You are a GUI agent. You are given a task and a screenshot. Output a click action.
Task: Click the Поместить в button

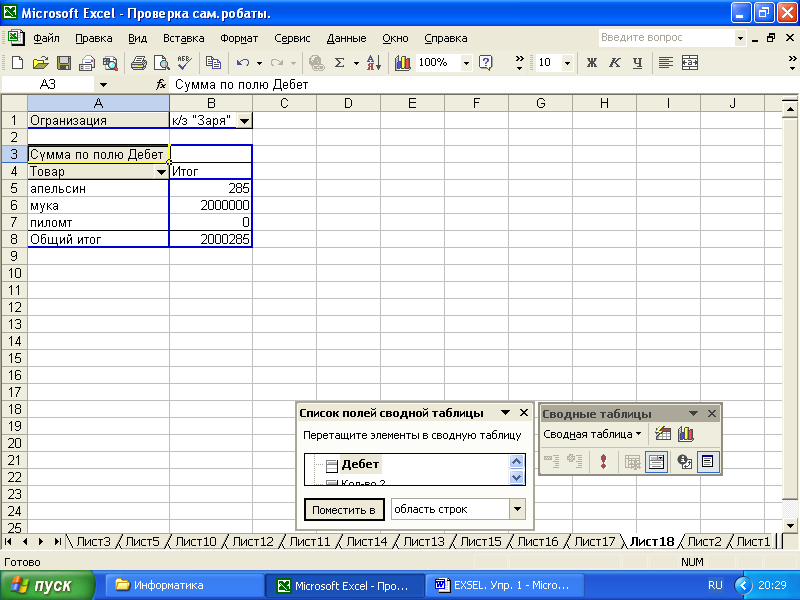click(344, 510)
